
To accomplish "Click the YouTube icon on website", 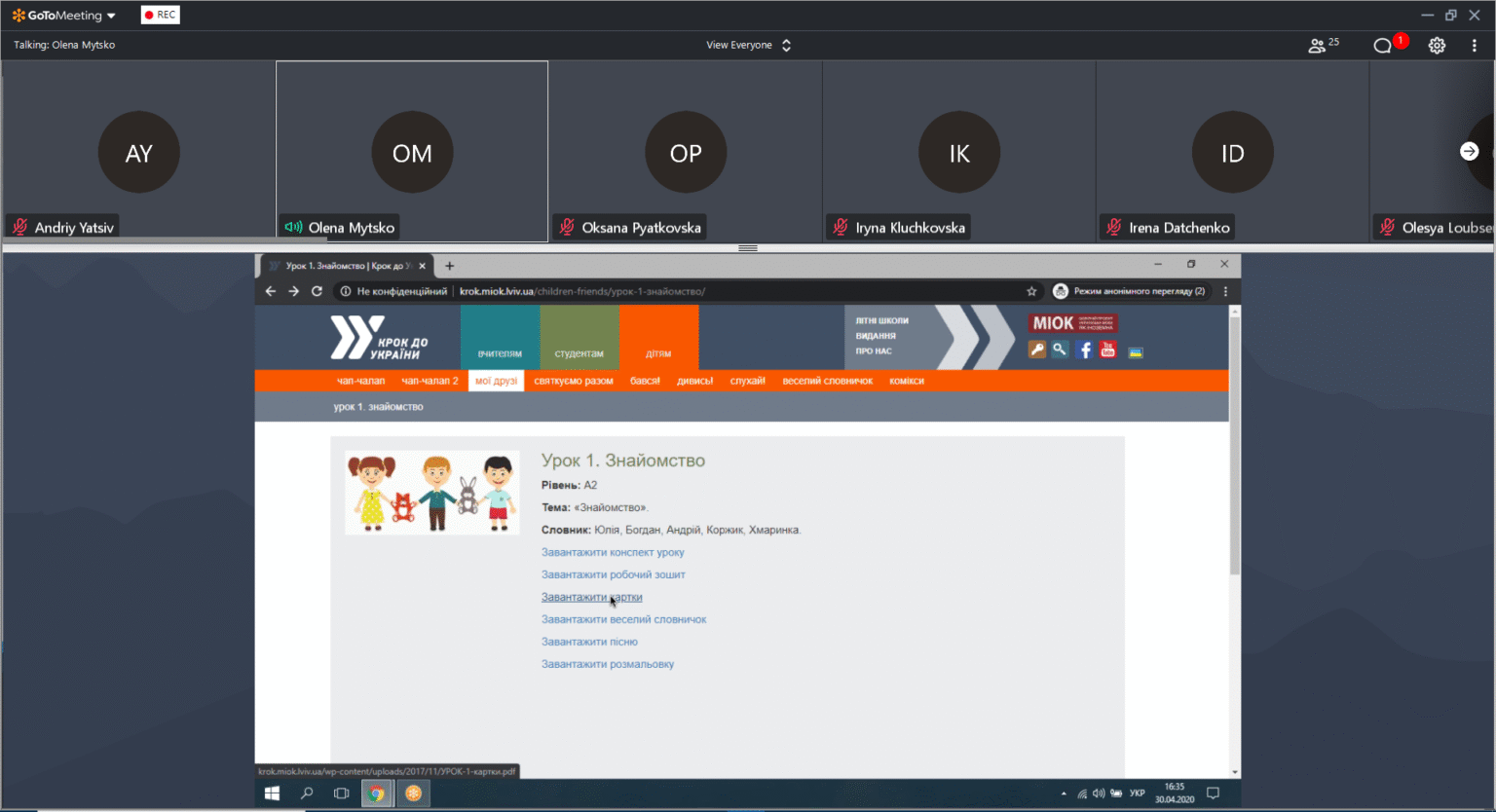I will 1108,351.
